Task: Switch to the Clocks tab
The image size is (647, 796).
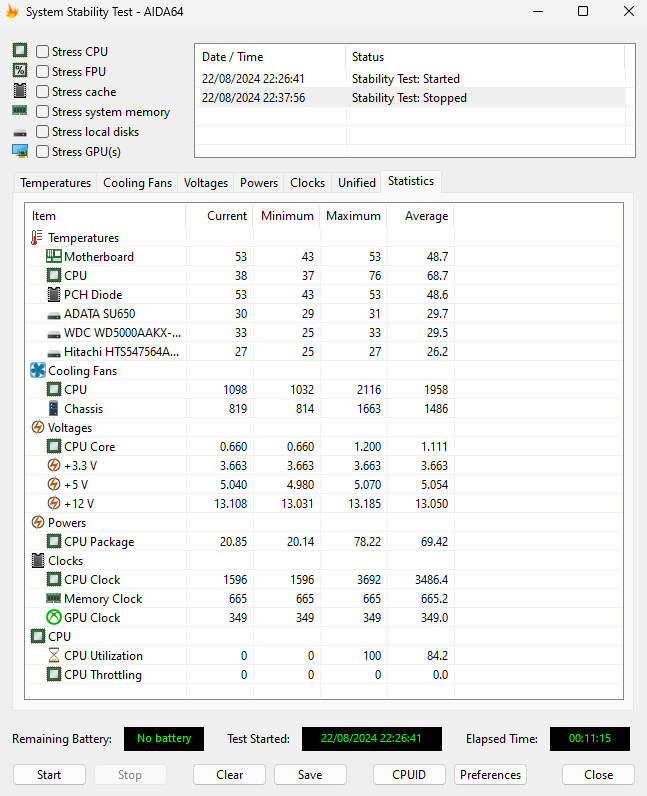Action: click(307, 183)
